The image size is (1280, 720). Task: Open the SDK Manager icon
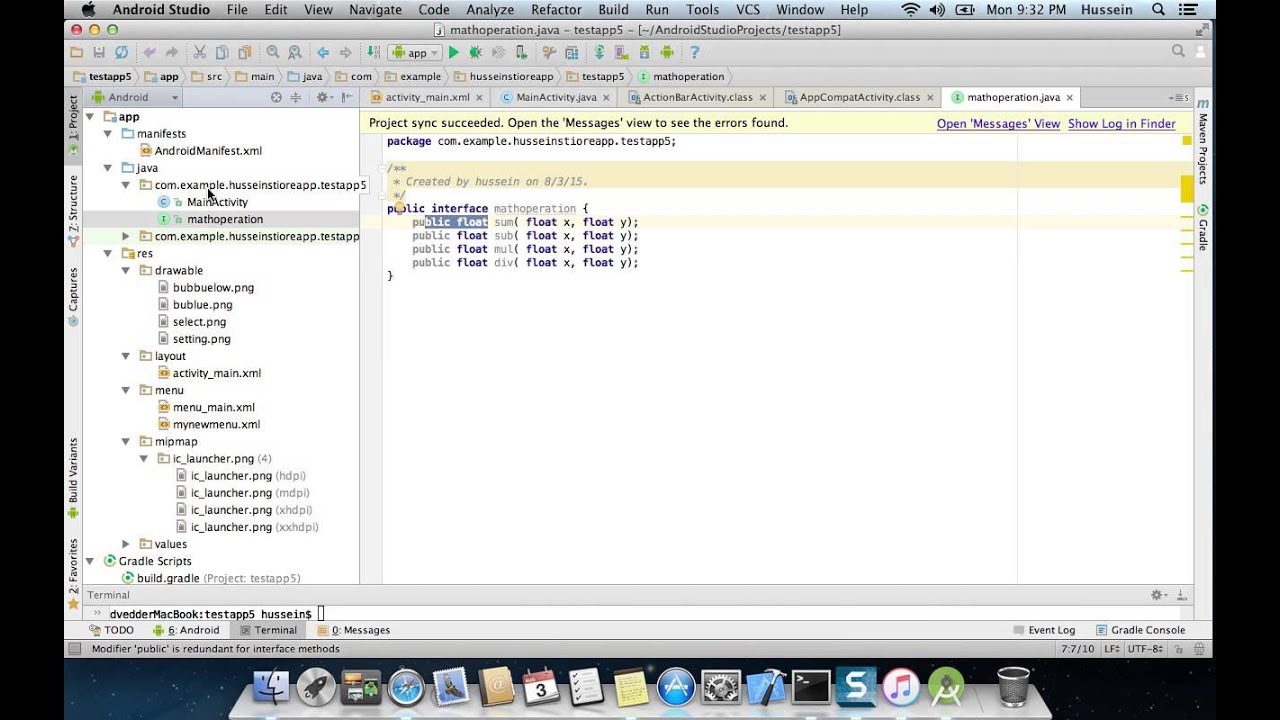pos(645,52)
